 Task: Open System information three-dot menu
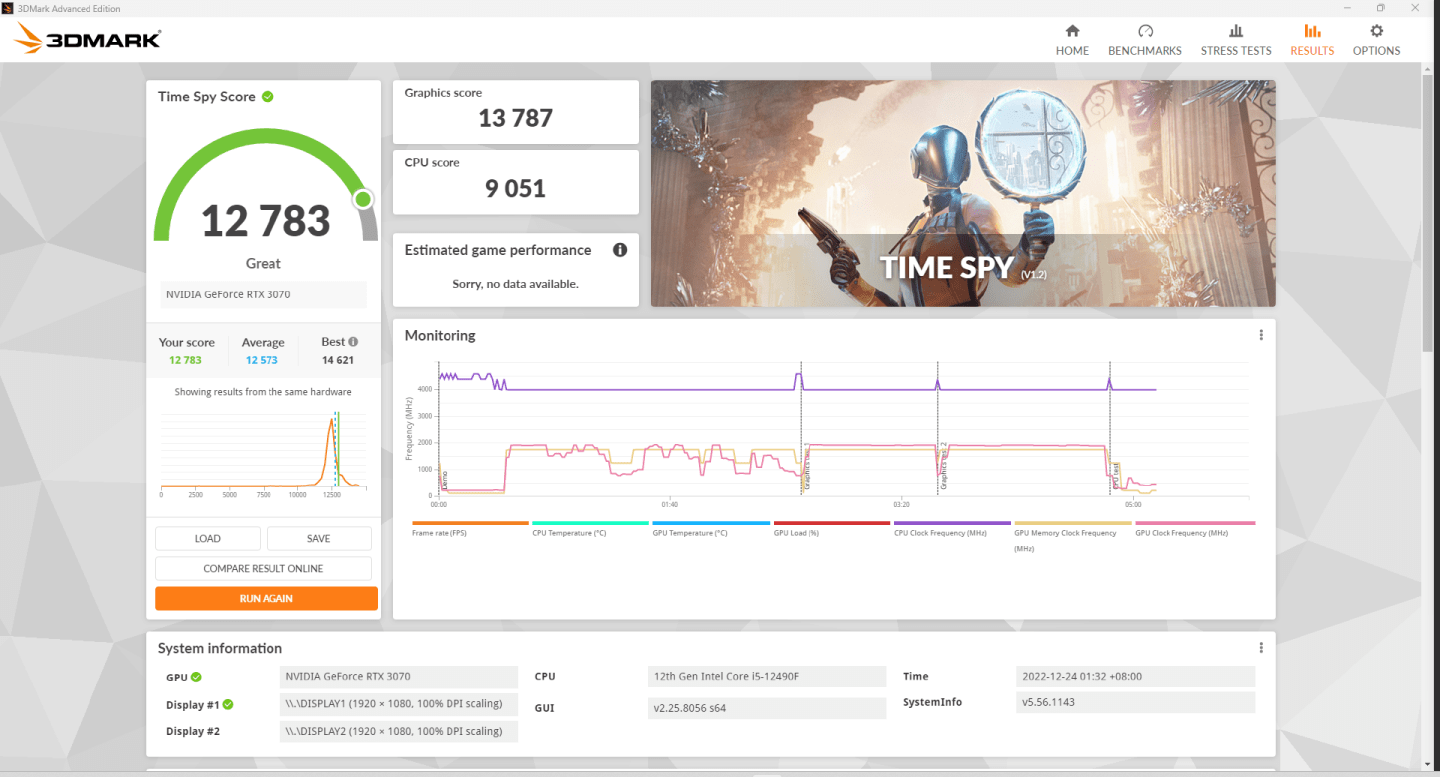pyautogui.click(x=1261, y=648)
